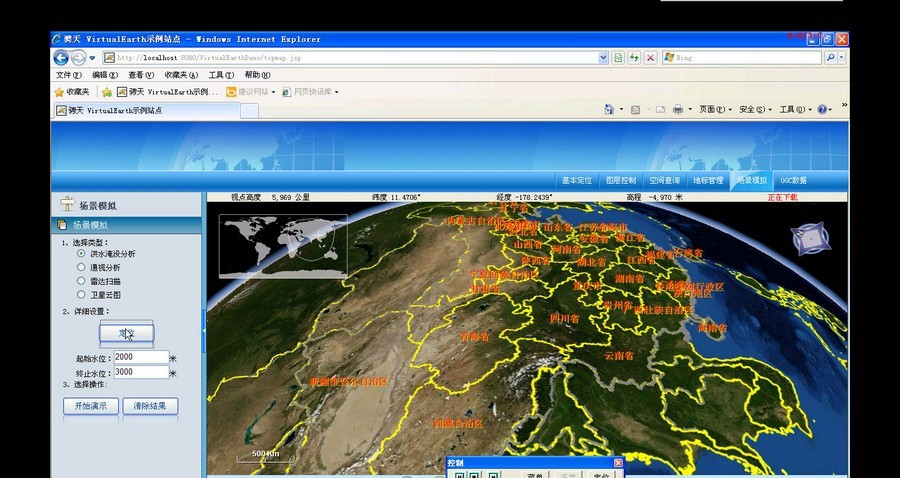Select 洪水淹没分析 radio option
900x478 pixels.
tap(81, 254)
